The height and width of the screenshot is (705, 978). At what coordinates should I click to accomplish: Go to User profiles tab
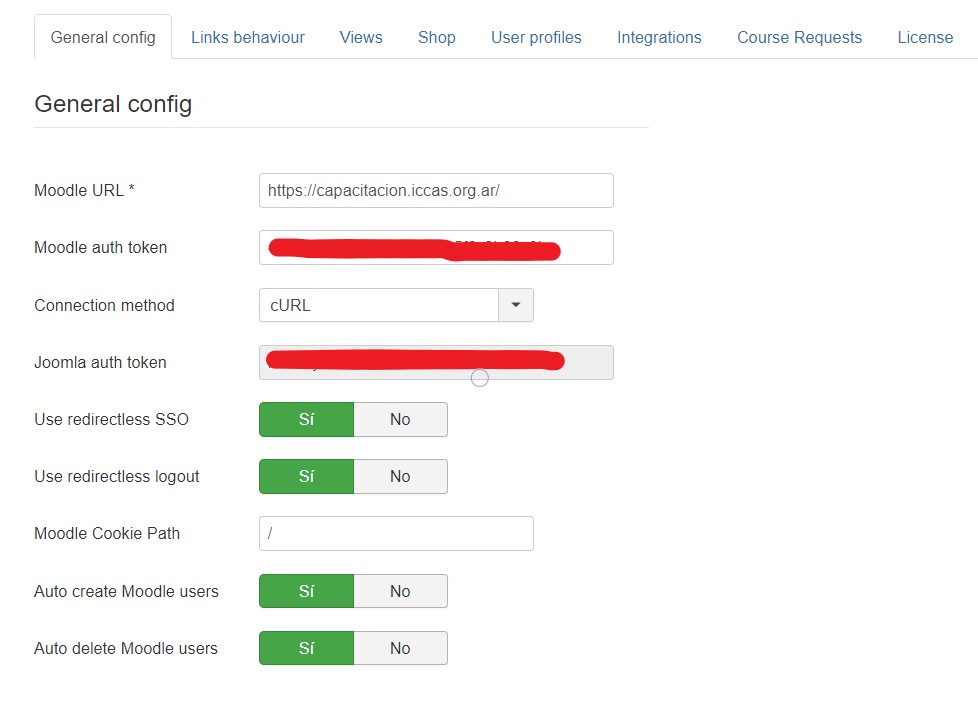pyautogui.click(x=535, y=37)
